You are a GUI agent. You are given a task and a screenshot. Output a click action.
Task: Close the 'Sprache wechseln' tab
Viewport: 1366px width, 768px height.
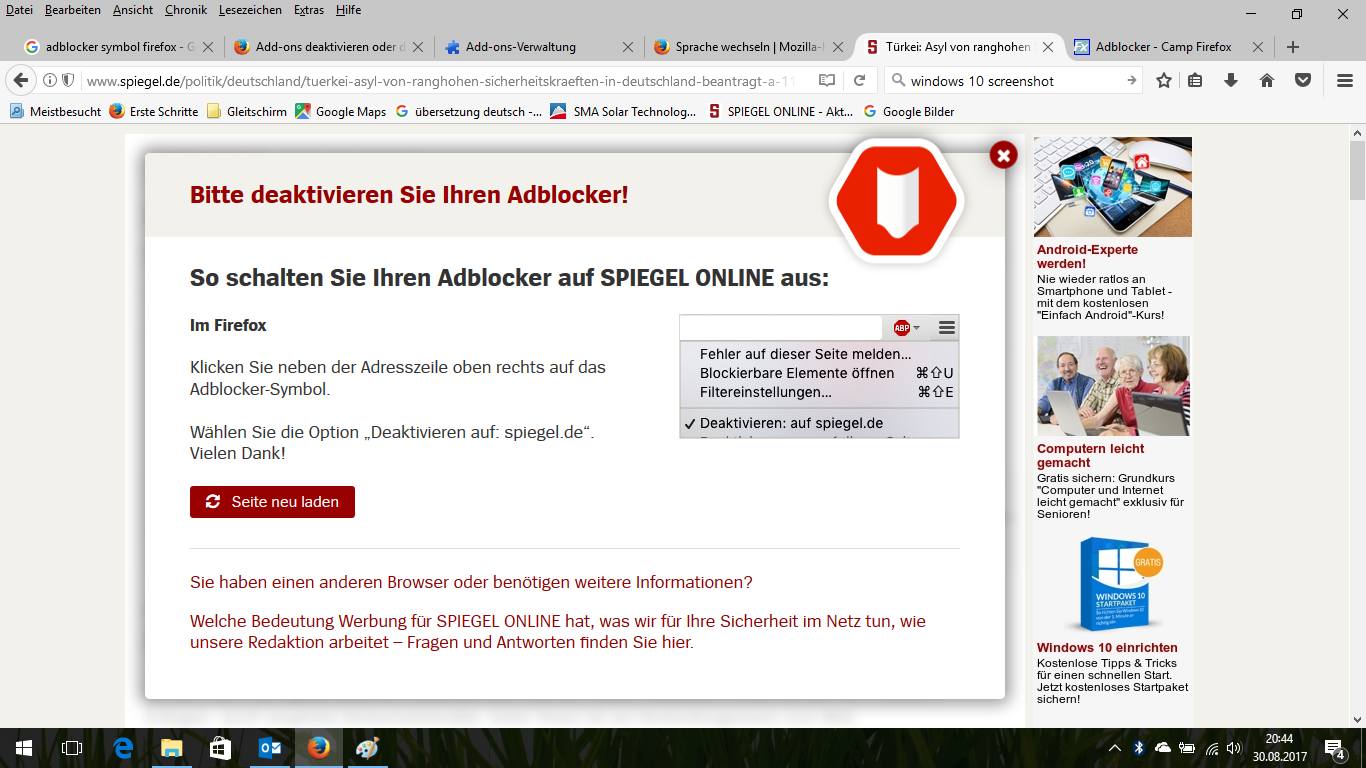point(838,47)
